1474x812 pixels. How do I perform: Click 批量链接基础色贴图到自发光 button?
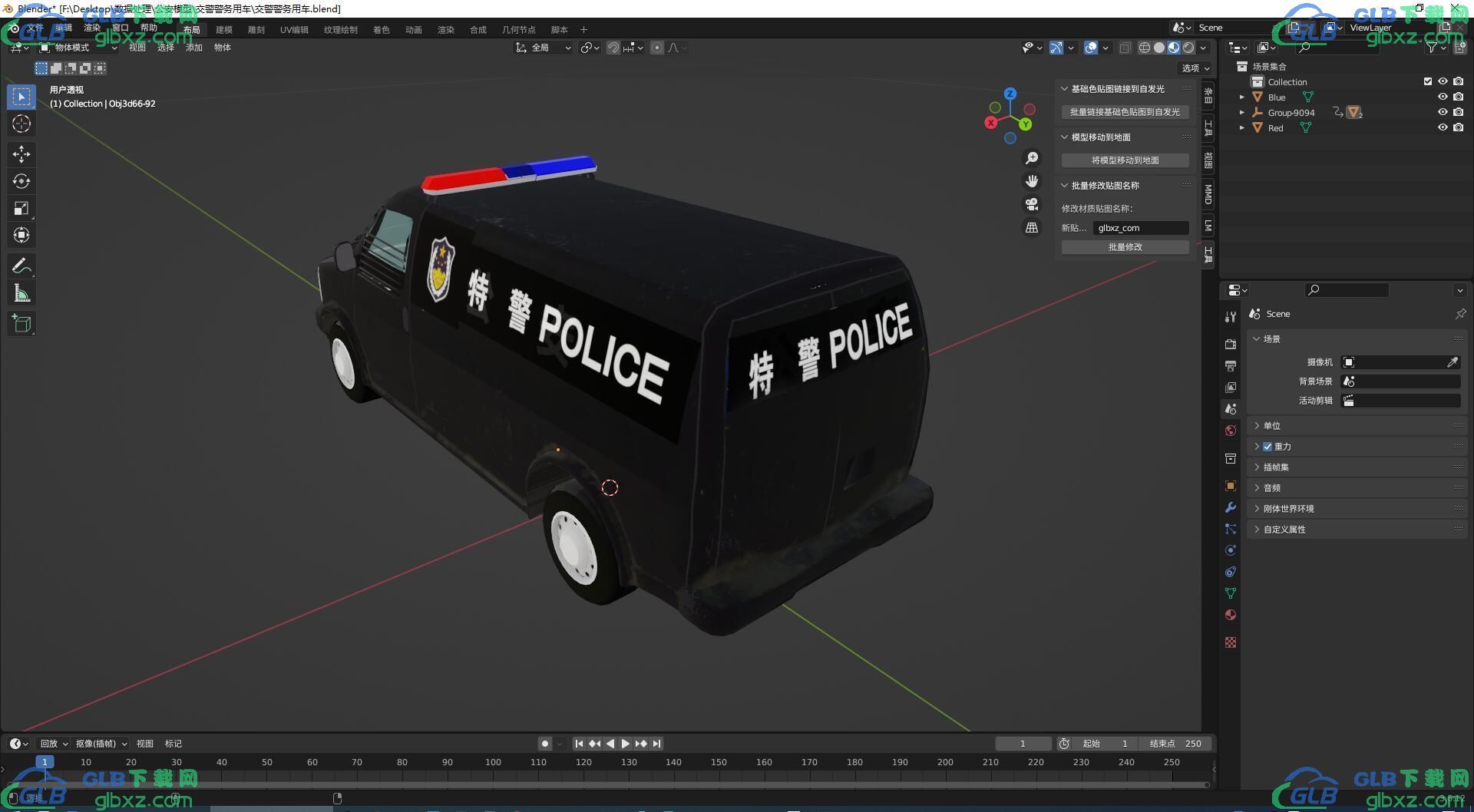coord(1125,112)
